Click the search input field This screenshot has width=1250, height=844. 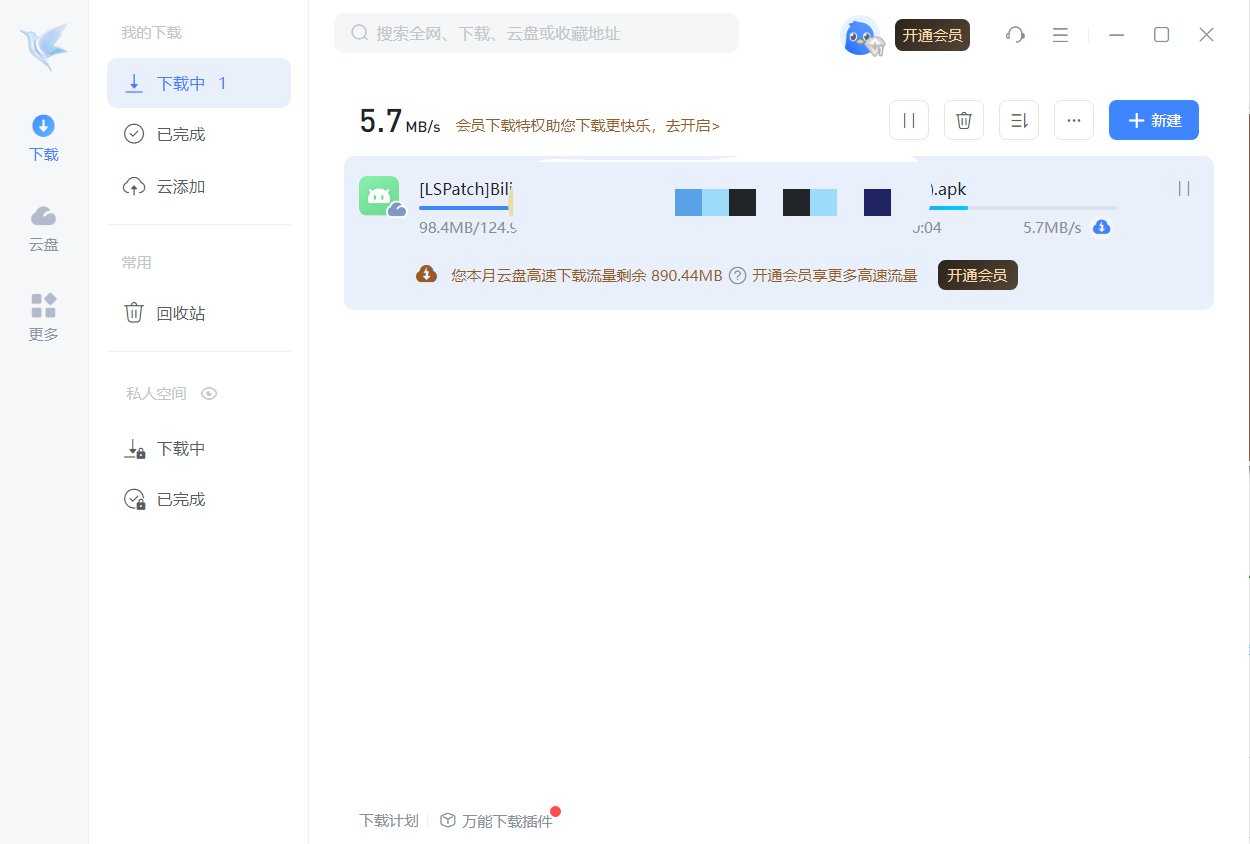[x=540, y=33]
